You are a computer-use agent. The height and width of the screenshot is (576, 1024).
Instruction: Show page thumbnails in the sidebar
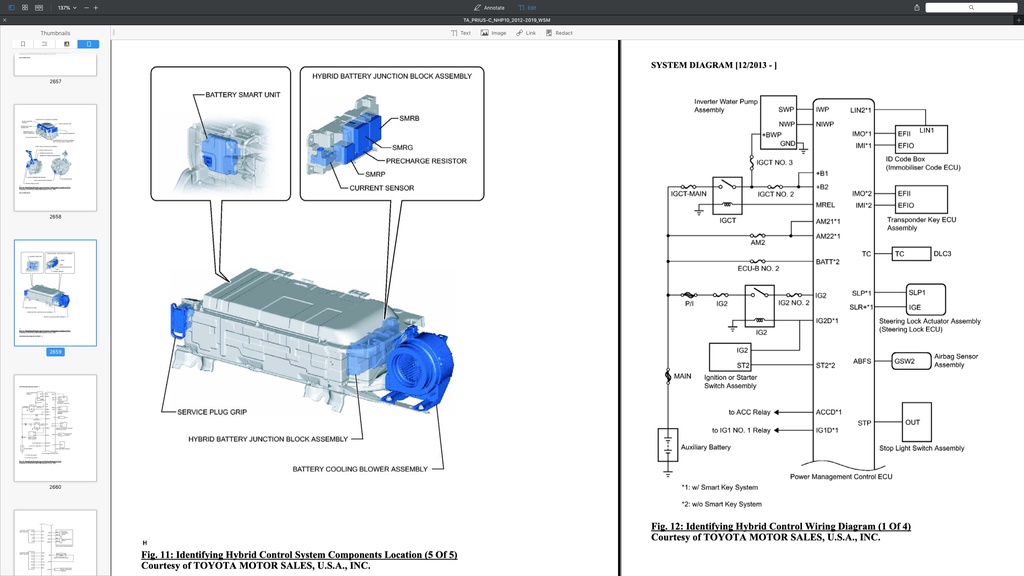pos(88,44)
